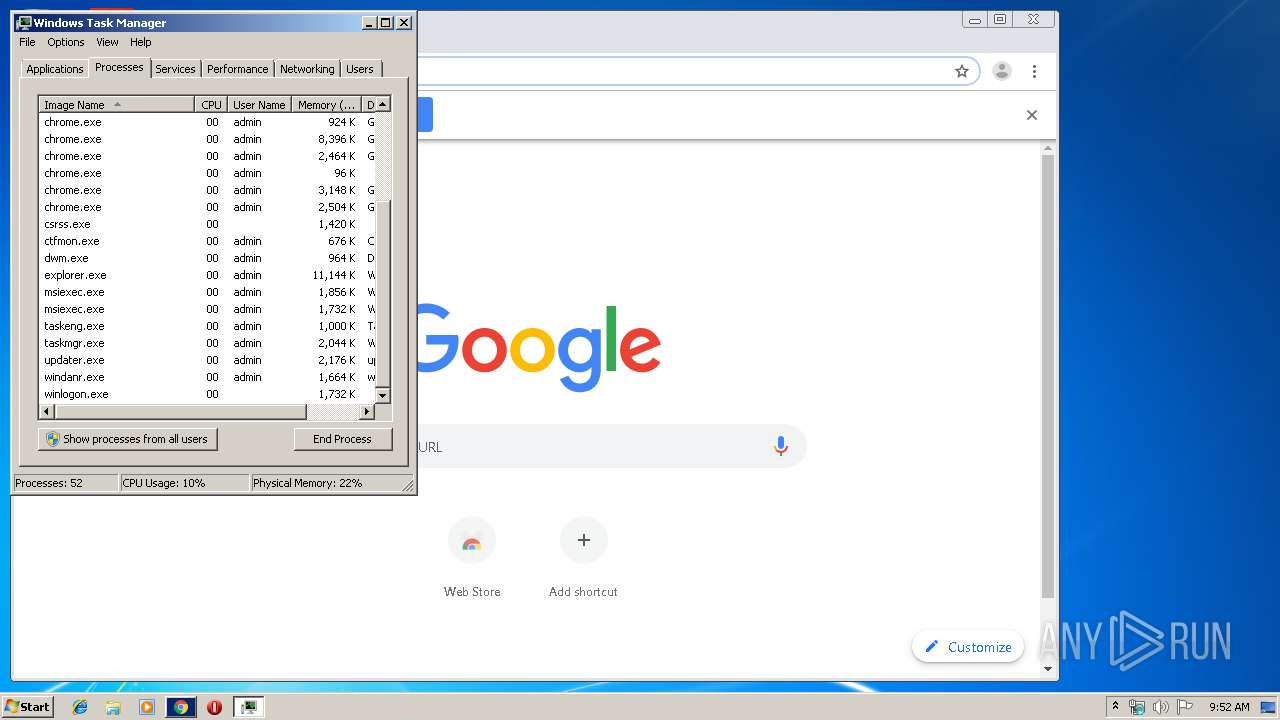
Task: Open the Web Store shortcut
Action: pyautogui.click(x=472, y=557)
